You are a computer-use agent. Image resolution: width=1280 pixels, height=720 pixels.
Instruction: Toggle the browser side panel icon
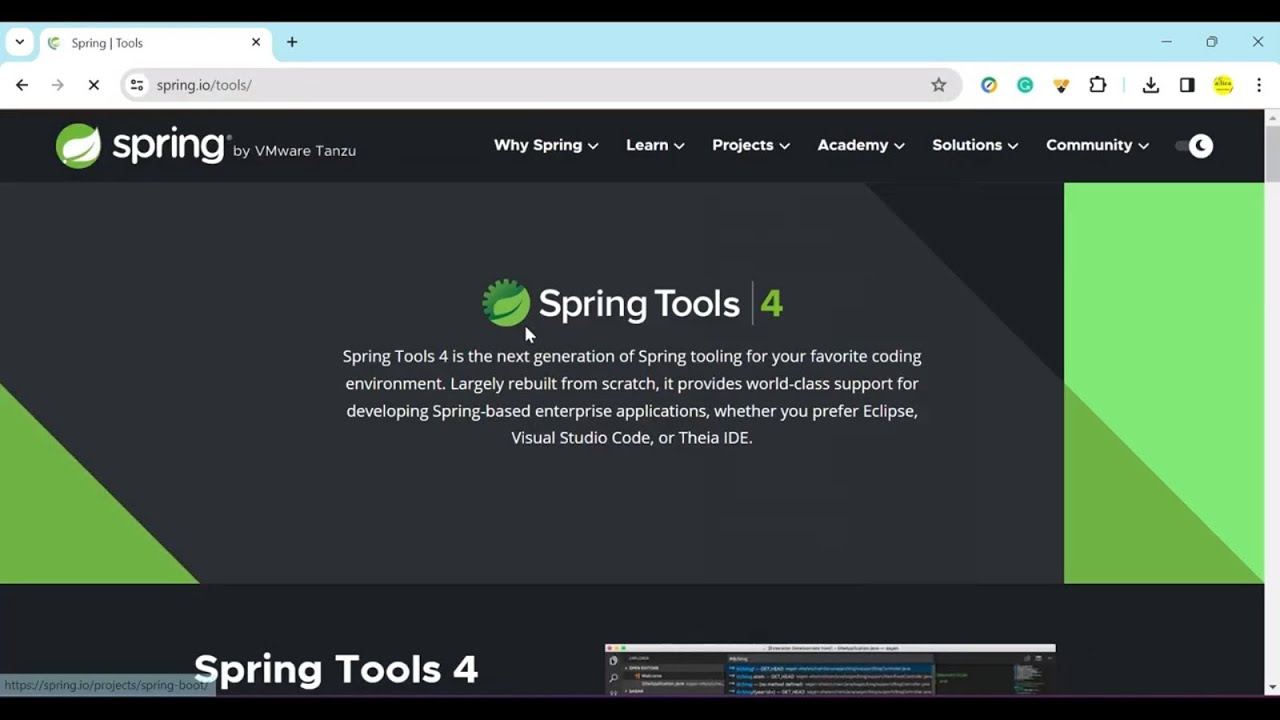tap(1187, 85)
